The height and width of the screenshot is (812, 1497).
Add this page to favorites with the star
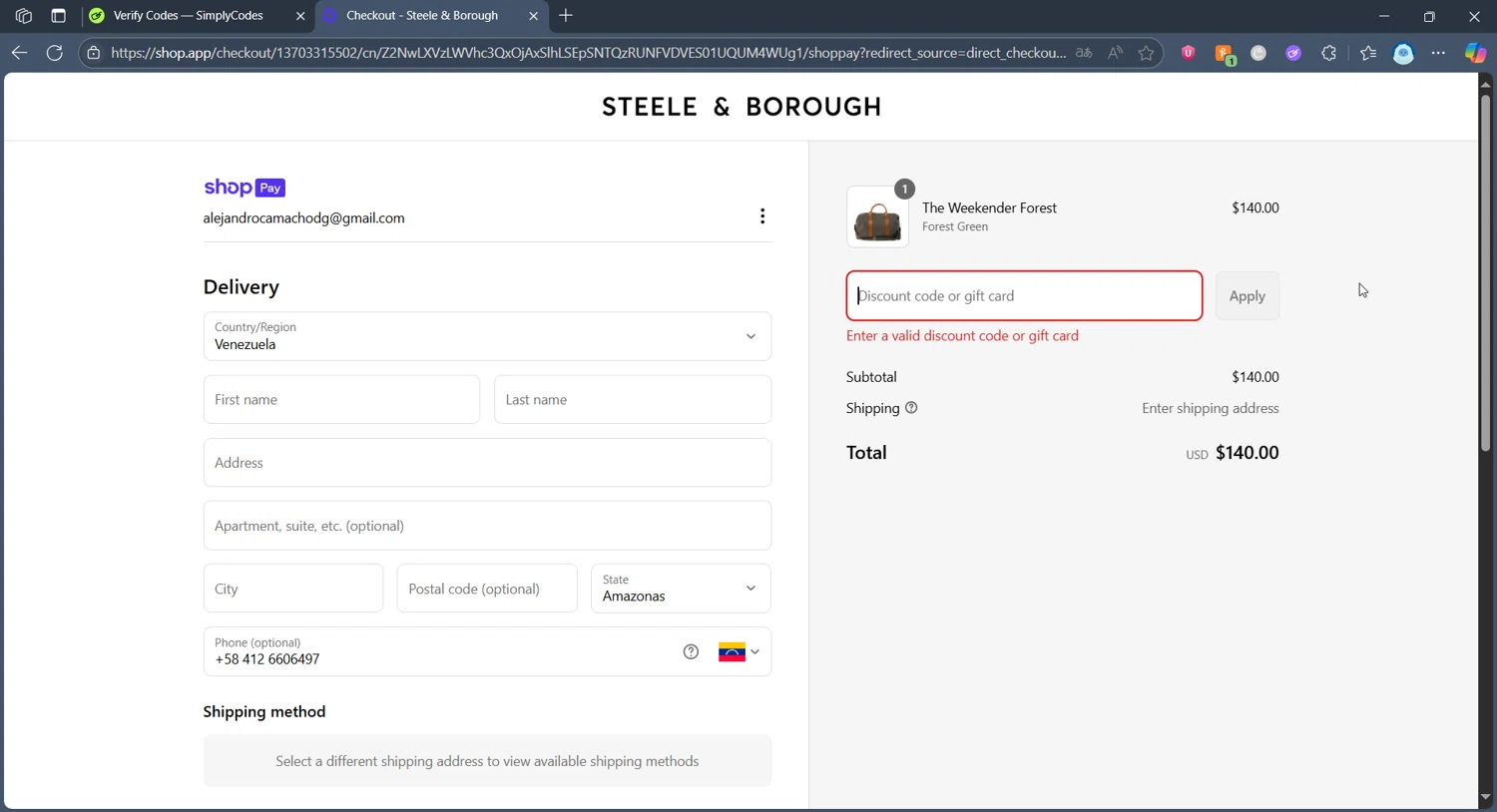pos(1146,53)
